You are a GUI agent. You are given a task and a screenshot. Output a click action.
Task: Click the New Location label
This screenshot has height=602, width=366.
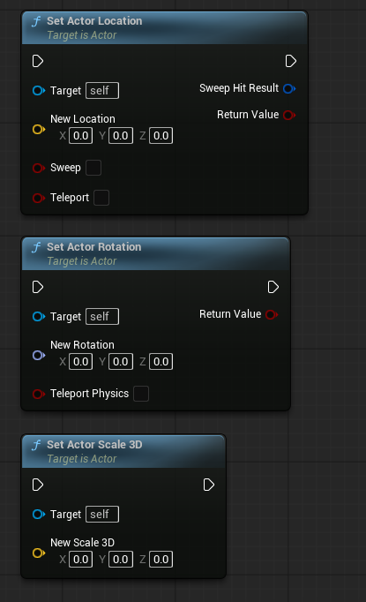pyautogui.click(x=83, y=119)
